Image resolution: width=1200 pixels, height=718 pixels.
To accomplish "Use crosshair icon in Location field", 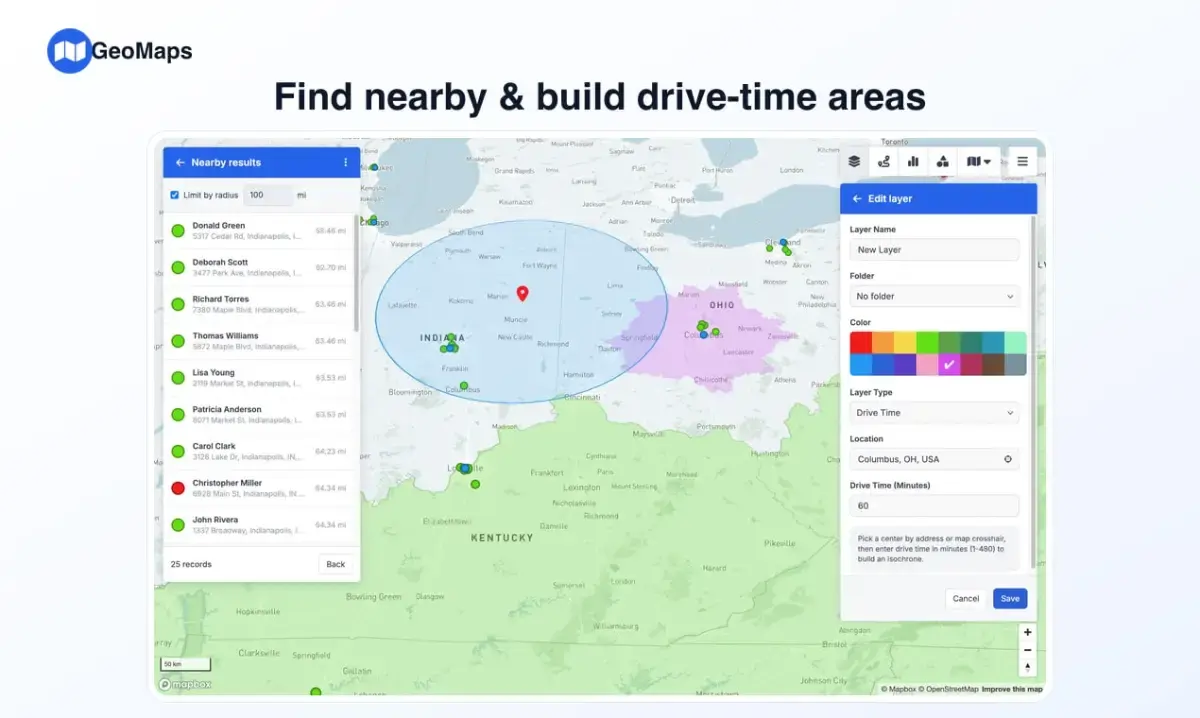I will click(1008, 460).
